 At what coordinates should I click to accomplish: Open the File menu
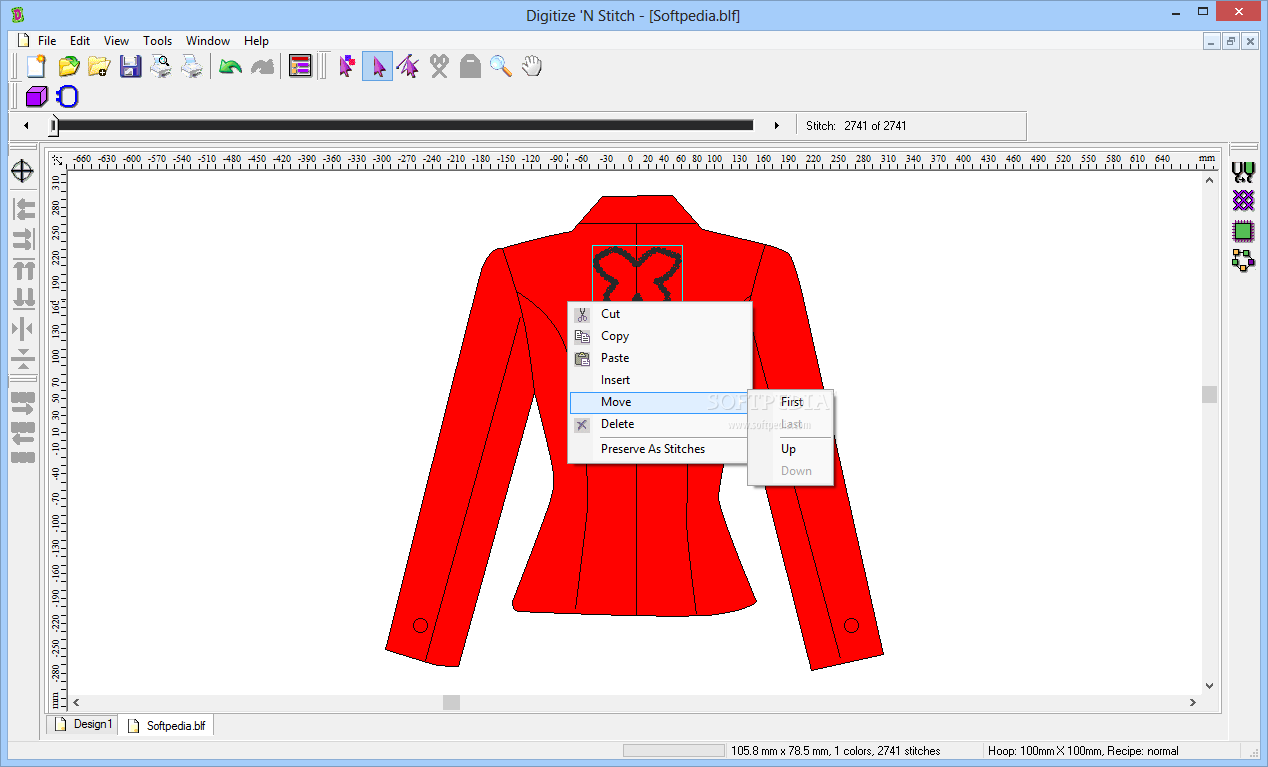[47, 41]
